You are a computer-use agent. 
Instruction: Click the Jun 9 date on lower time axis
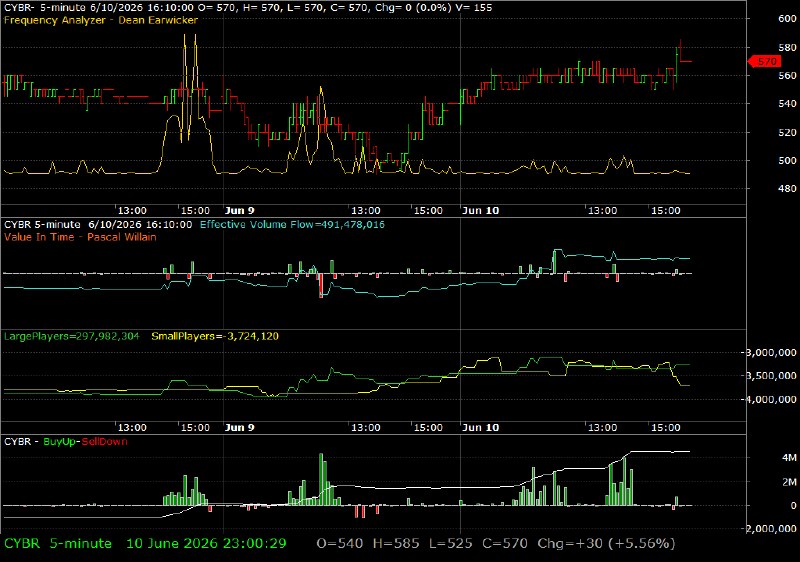tap(239, 427)
